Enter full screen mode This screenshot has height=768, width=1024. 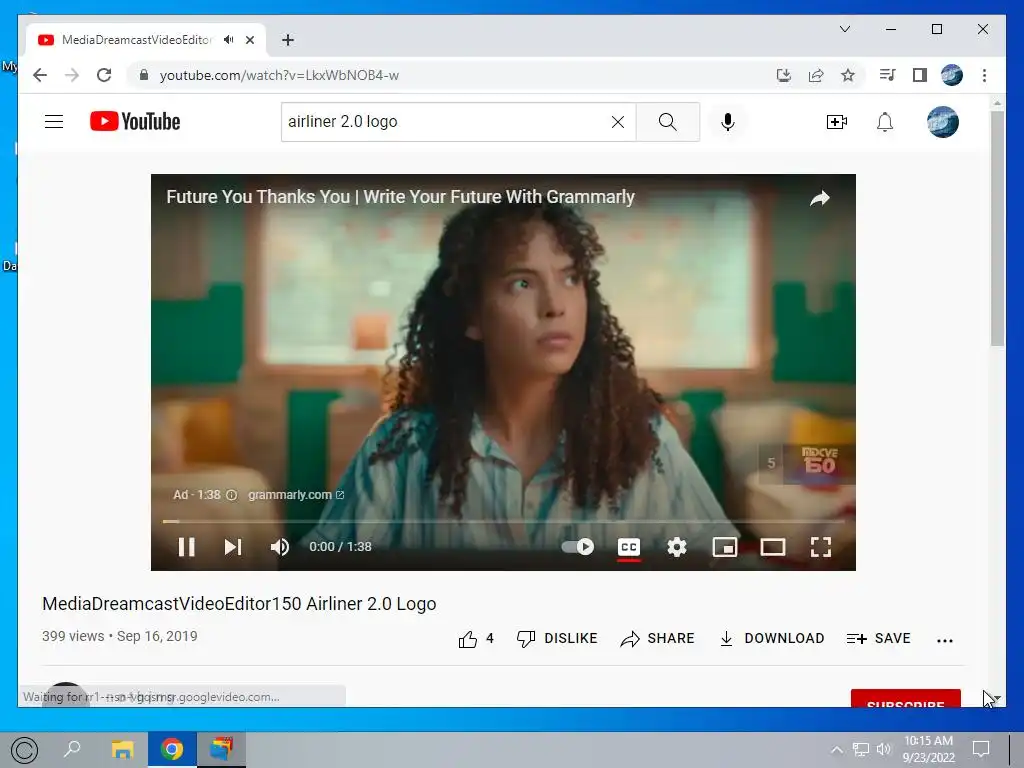821,547
